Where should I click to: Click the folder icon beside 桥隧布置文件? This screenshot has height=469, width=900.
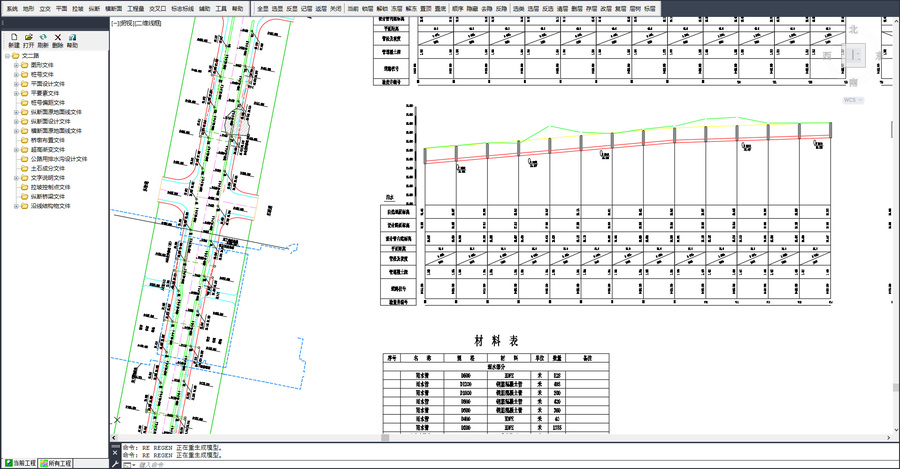25,140
